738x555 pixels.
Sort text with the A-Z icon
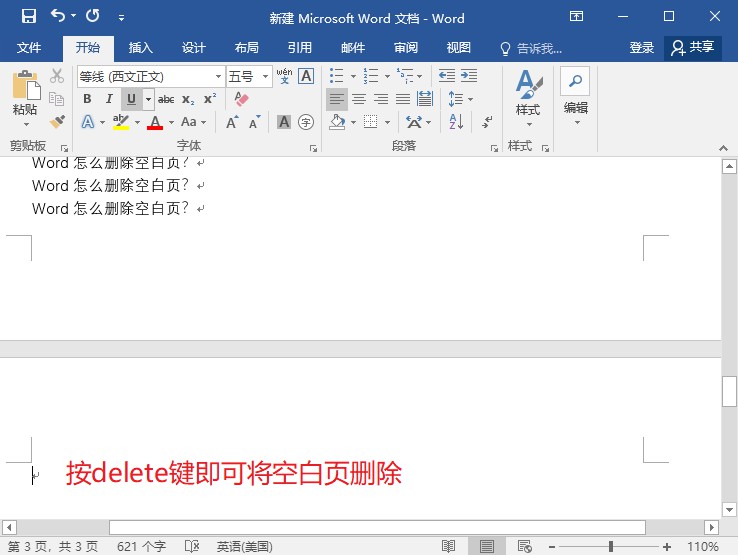tap(456, 122)
